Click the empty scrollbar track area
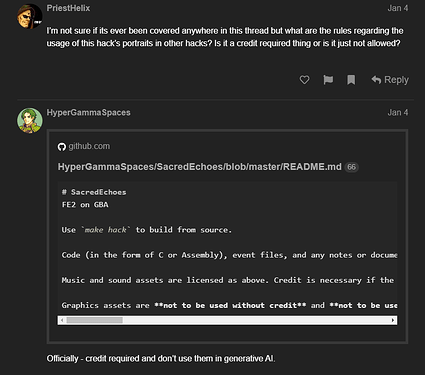This screenshot has width=425, height=375. [256, 320]
